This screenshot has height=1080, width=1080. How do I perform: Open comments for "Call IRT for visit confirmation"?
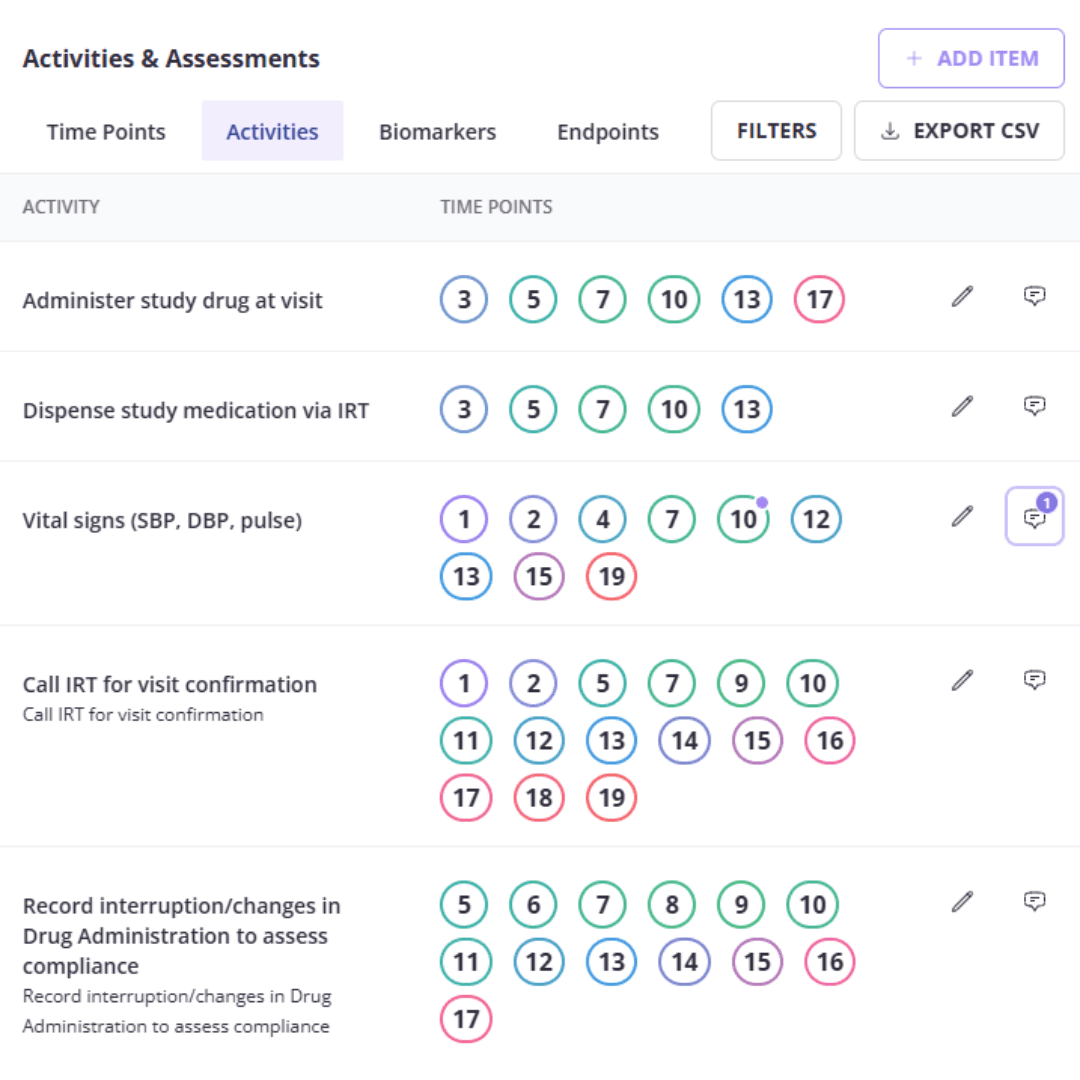click(x=1035, y=680)
